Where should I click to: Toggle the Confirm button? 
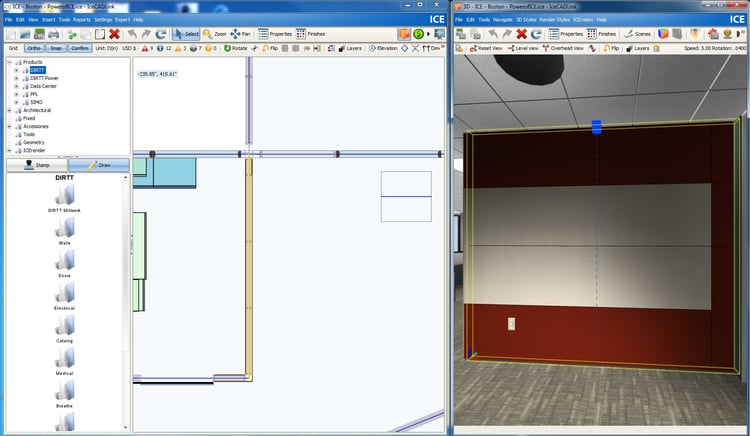point(80,48)
